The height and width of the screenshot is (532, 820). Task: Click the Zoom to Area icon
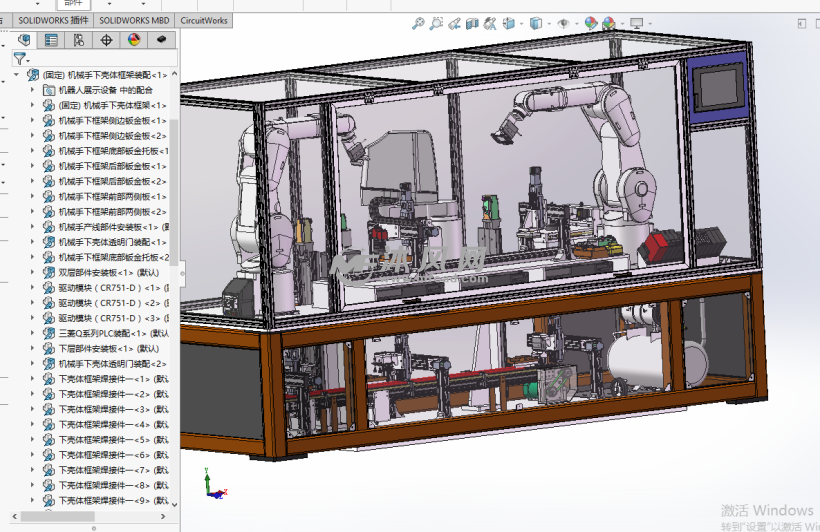(x=437, y=23)
